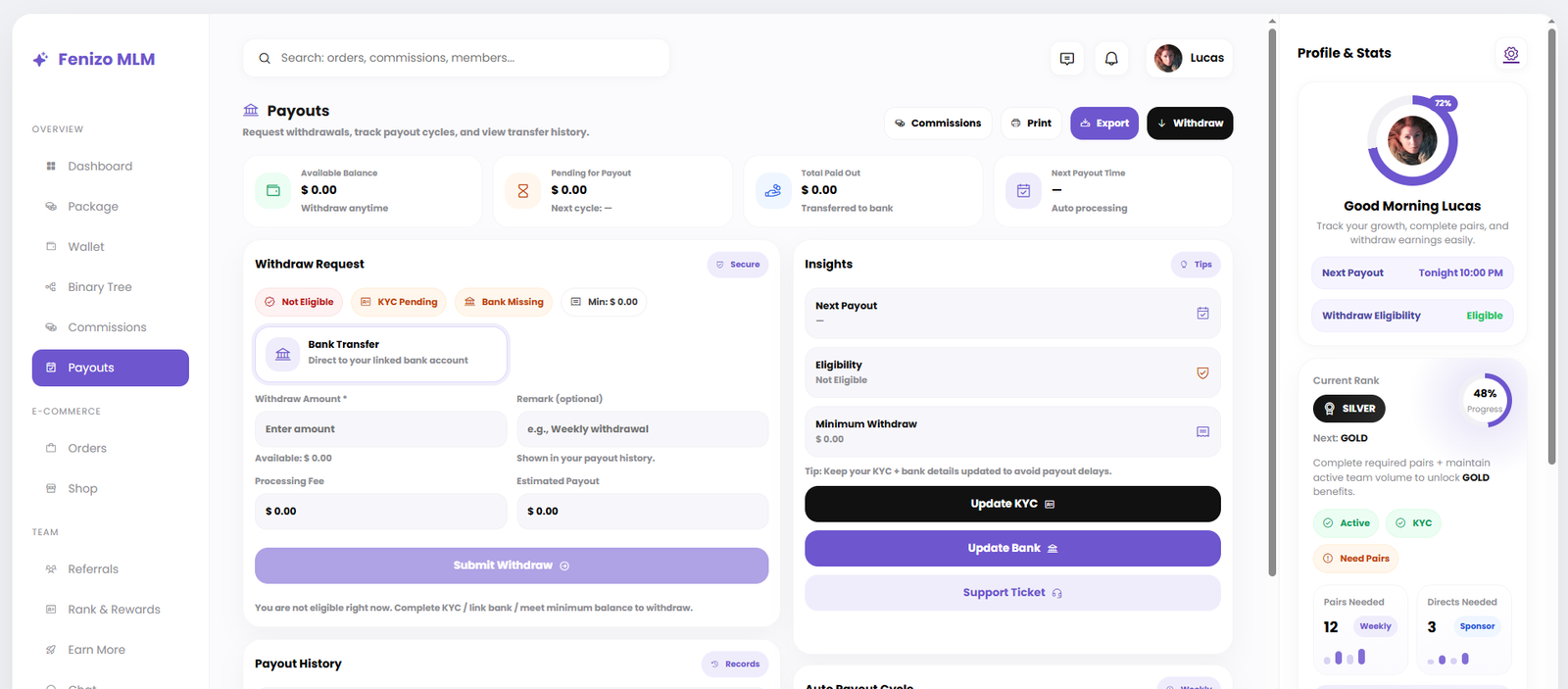Click the Total Paid Out hand icon
The image size is (1568, 689).
coord(773,191)
